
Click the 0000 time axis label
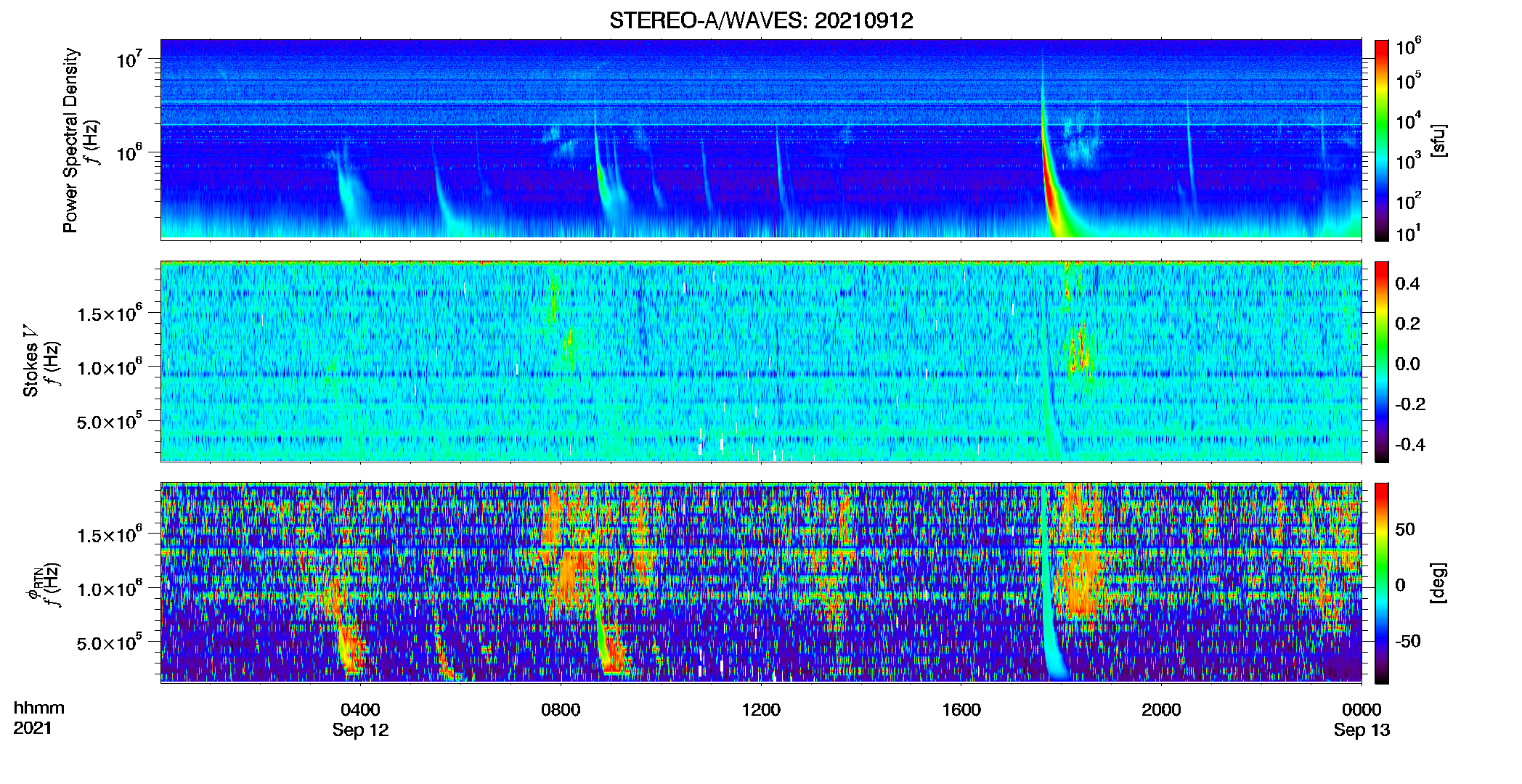[x=1362, y=710]
